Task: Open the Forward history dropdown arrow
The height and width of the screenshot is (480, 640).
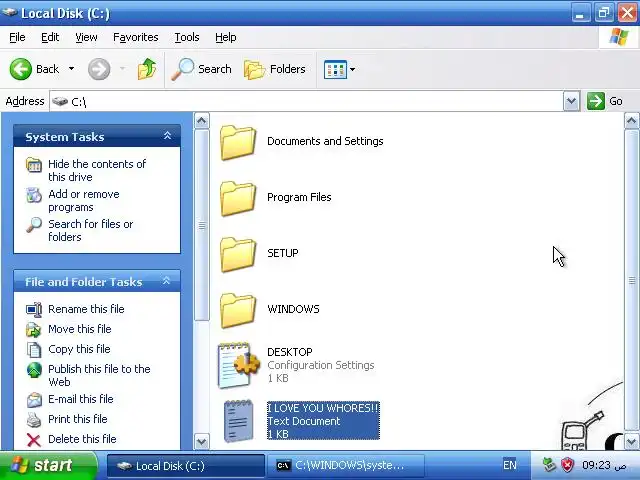Action: click(x=122, y=69)
